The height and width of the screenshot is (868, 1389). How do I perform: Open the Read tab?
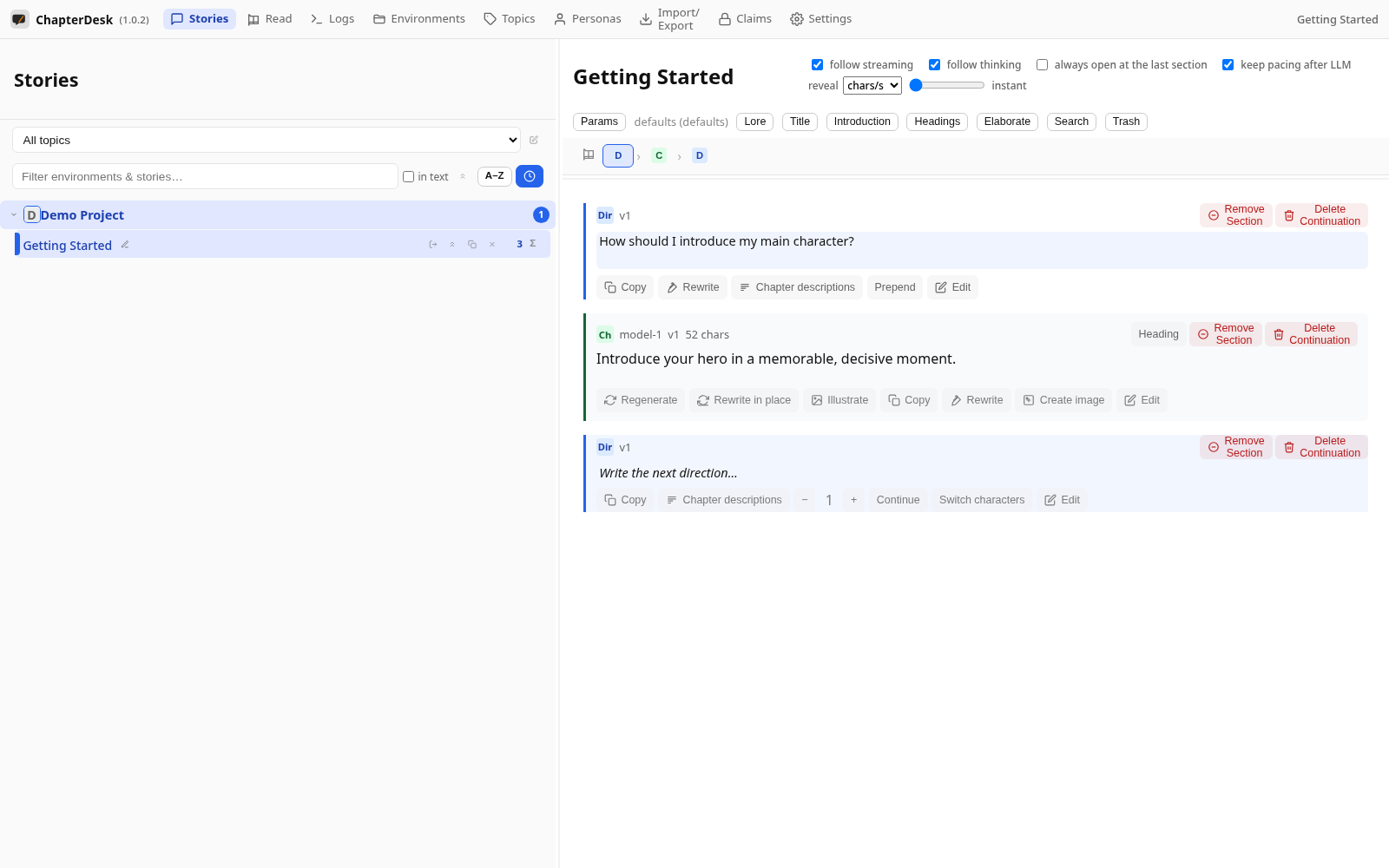[x=269, y=19]
